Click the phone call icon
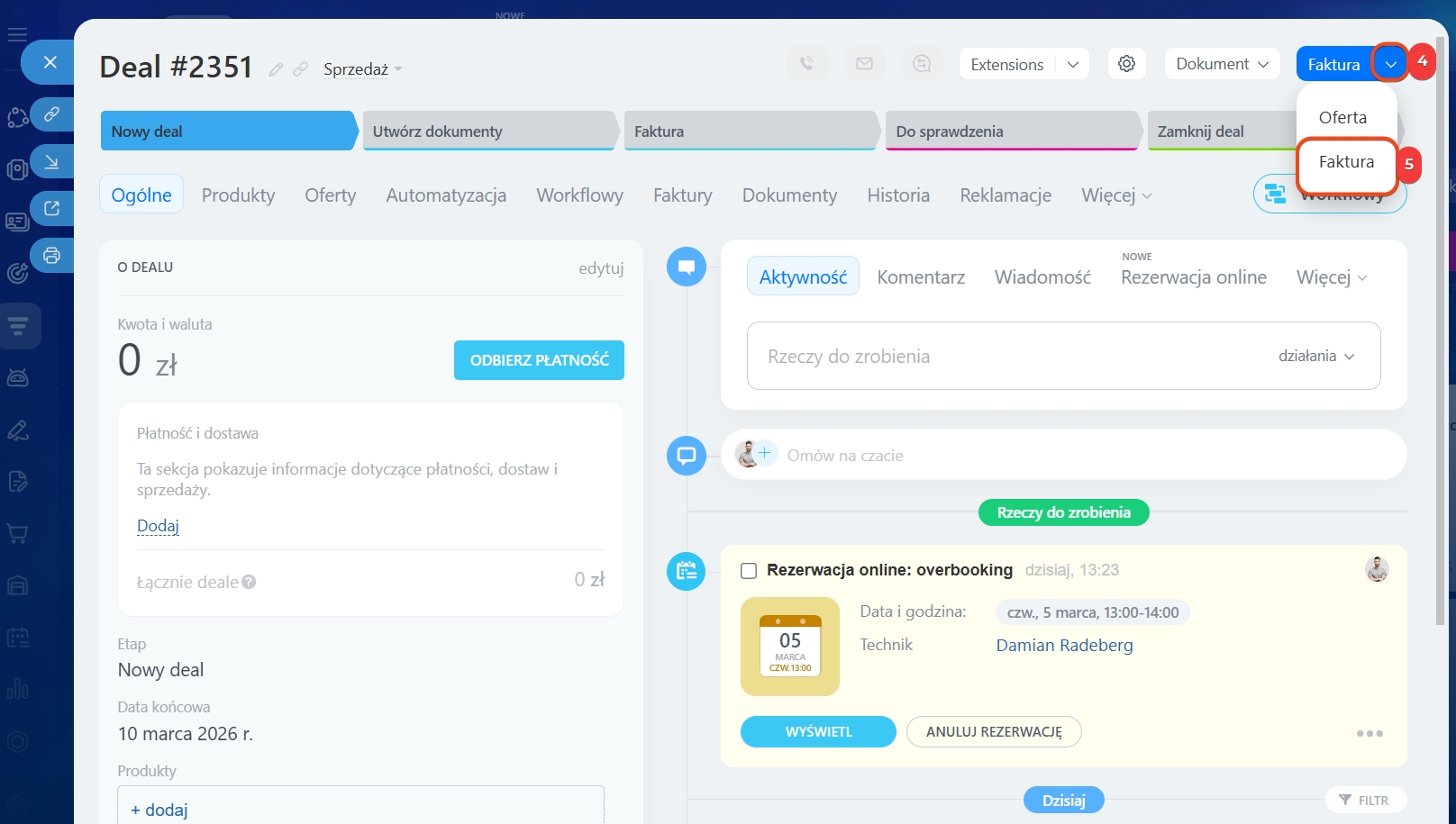The width and height of the screenshot is (1456, 824). 806,64
